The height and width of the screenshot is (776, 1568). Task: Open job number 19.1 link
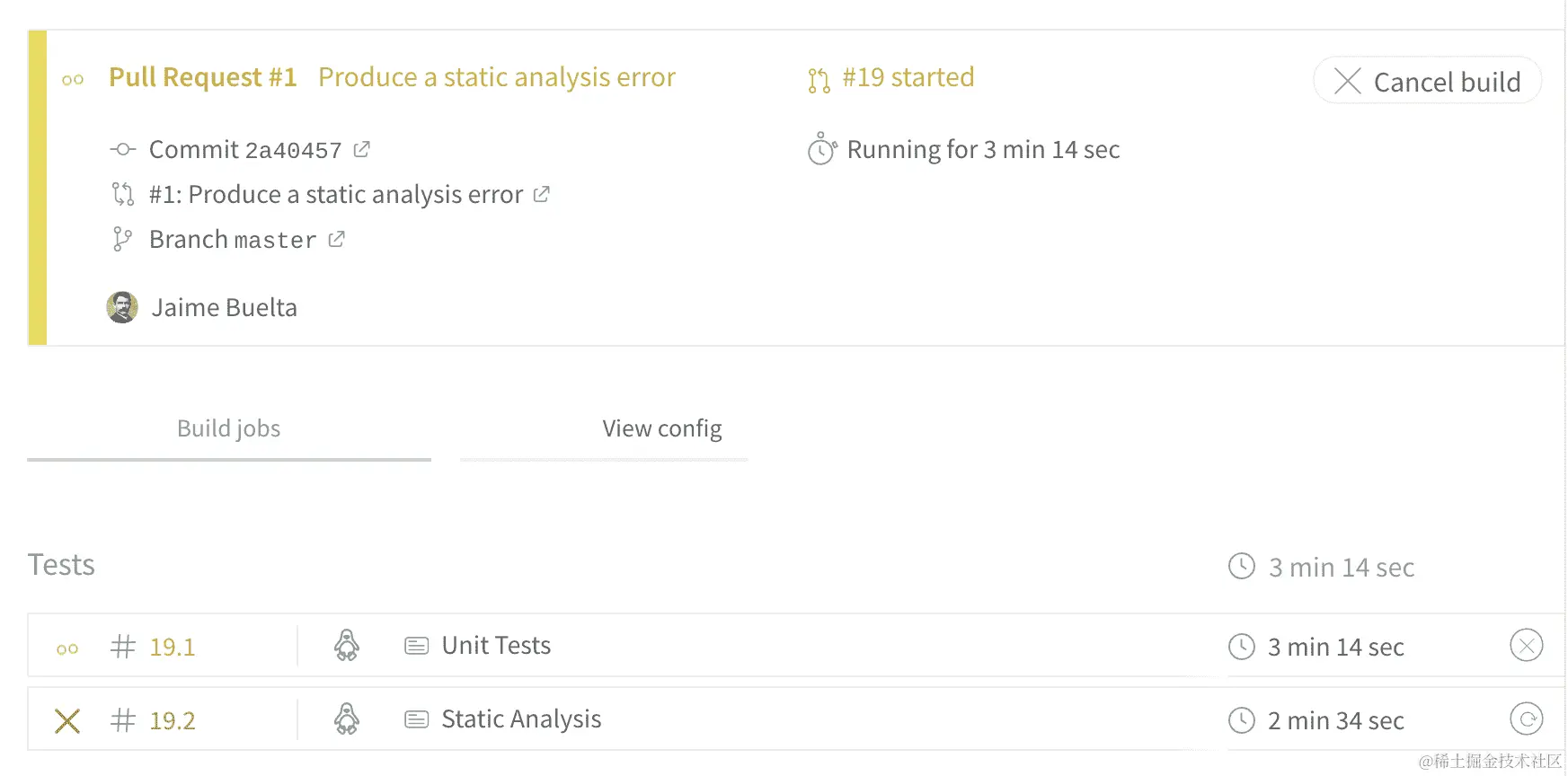(172, 648)
